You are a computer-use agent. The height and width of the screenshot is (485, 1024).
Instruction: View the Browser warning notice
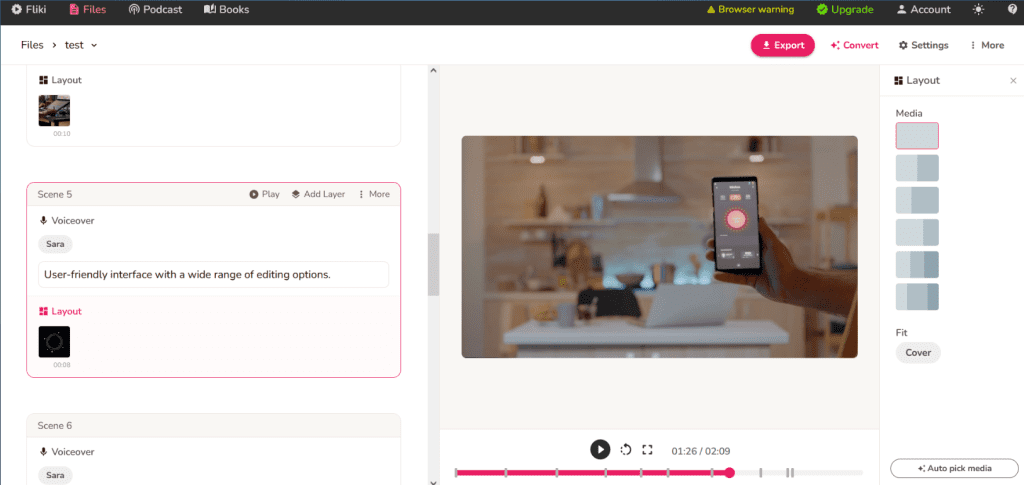pyautogui.click(x=750, y=10)
